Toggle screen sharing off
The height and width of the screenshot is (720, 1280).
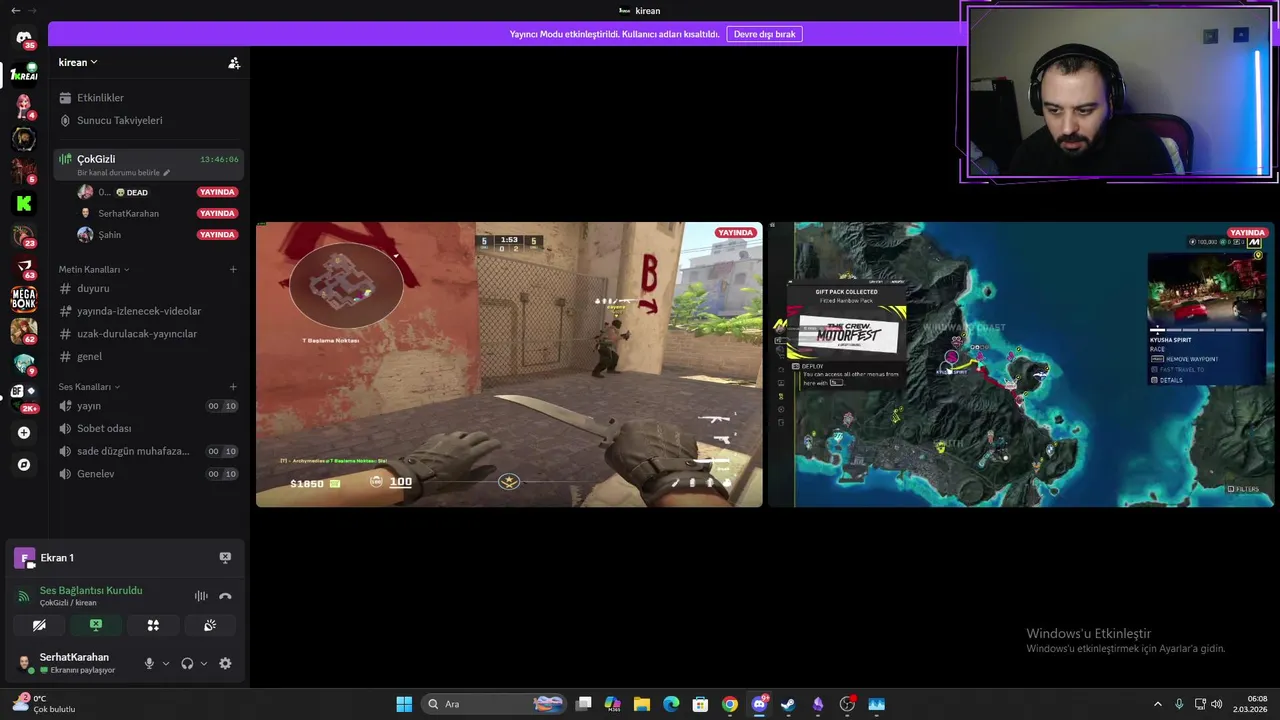[x=96, y=625]
